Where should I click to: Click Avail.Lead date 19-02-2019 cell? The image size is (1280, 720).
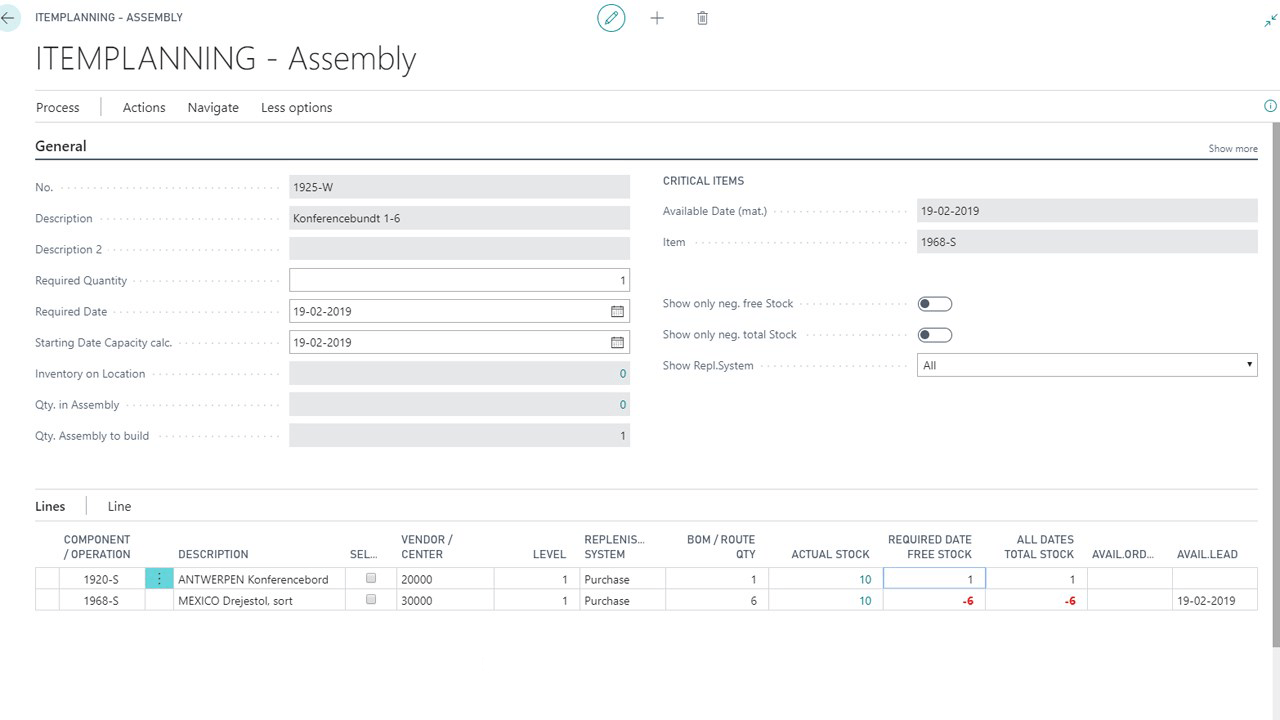pyautogui.click(x=1215, y=601)
